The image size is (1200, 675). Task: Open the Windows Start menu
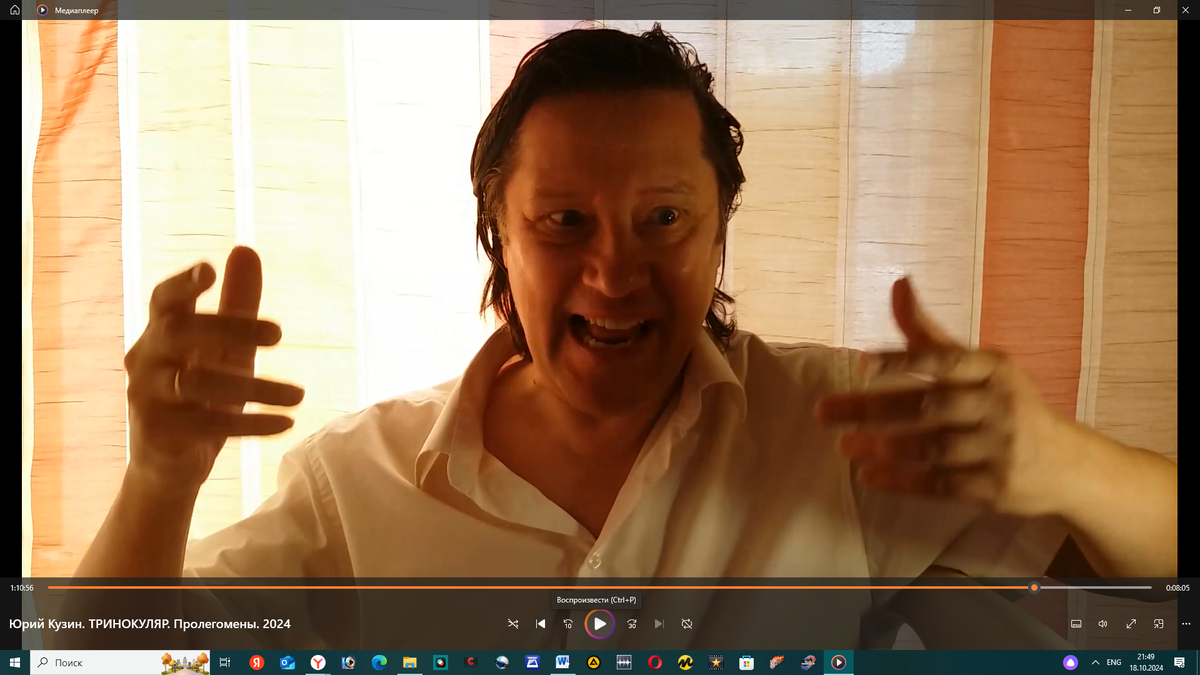click(15, 662)
